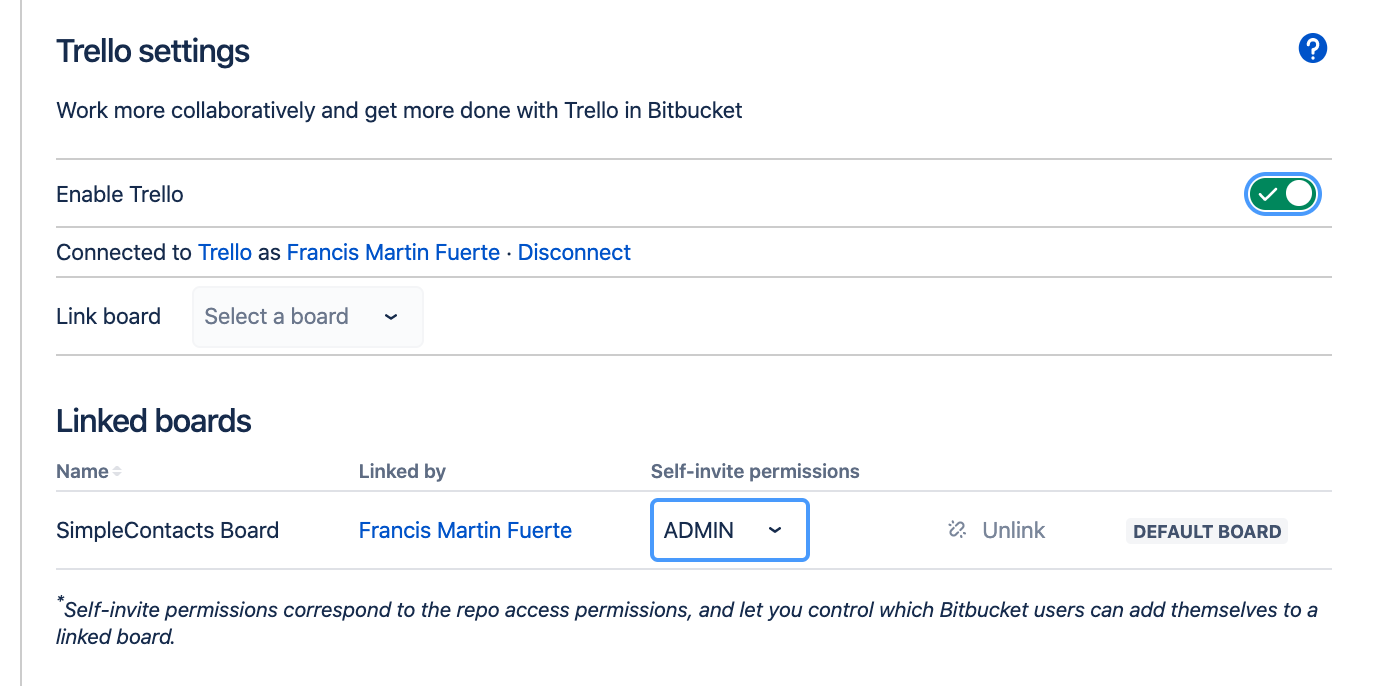The height and width of the screenshot is (686, 1386).
Task: Click the DEFAULT BOARD badge
Action: click(x=1207, y=531)
